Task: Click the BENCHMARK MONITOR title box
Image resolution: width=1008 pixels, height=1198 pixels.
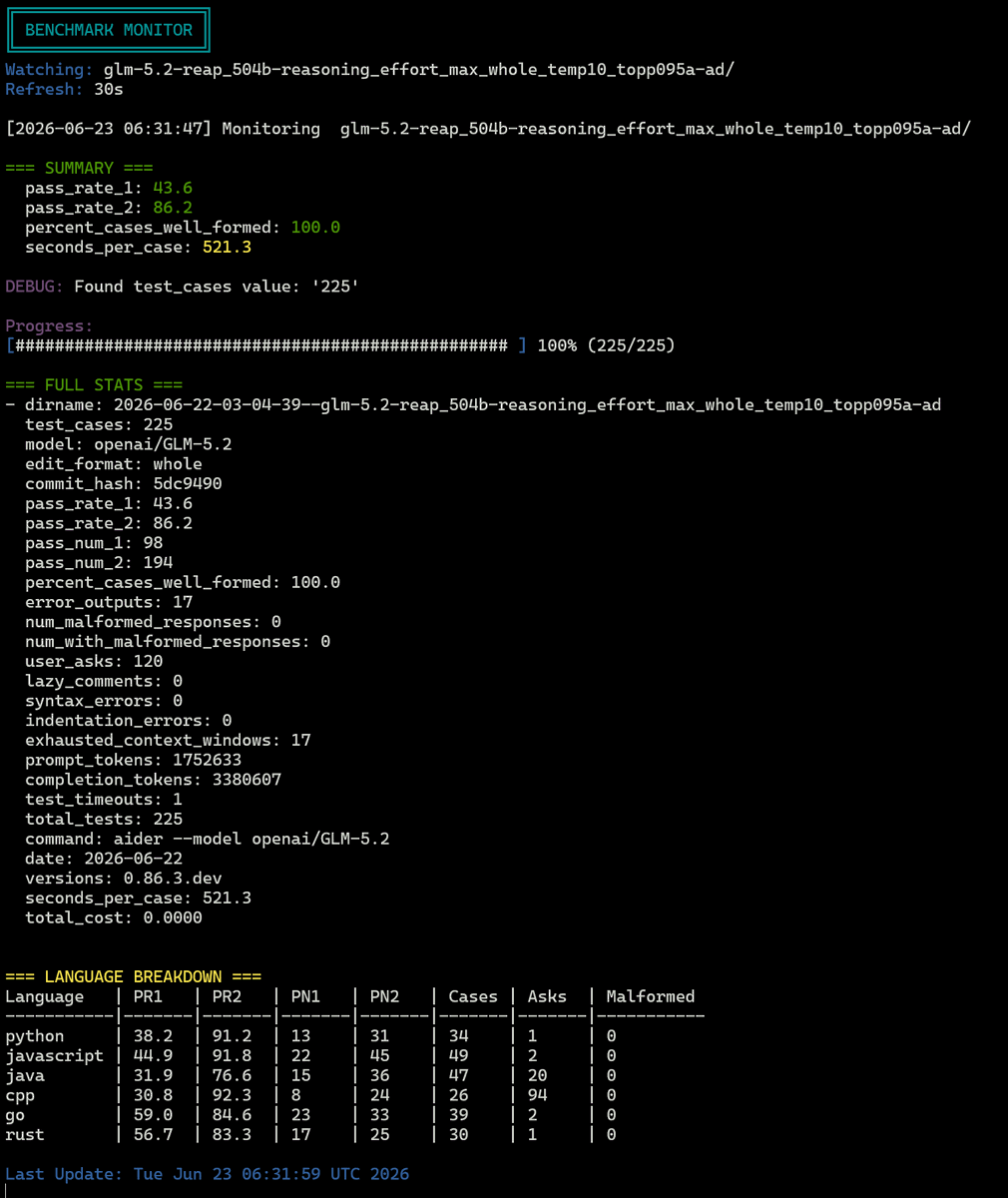Action: click(x=108, y=30)
